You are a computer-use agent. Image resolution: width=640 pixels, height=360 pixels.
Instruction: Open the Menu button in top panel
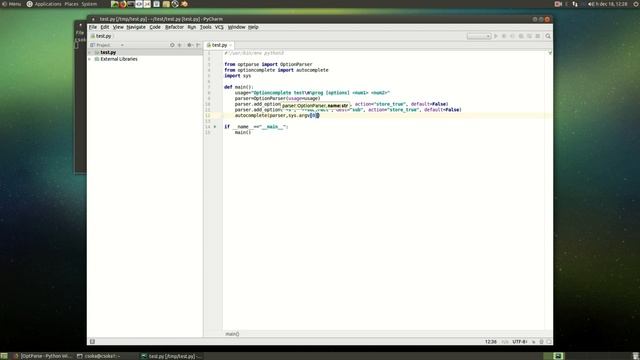11,4
